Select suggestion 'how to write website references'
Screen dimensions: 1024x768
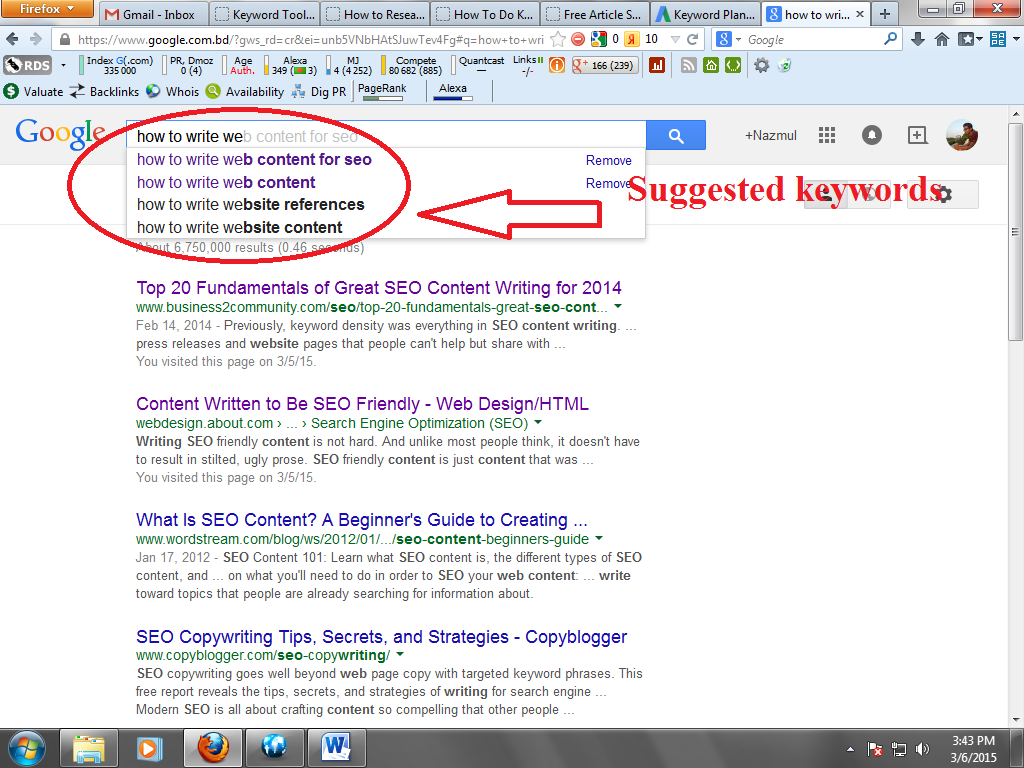pyautogui.click(x=250, y=204)
